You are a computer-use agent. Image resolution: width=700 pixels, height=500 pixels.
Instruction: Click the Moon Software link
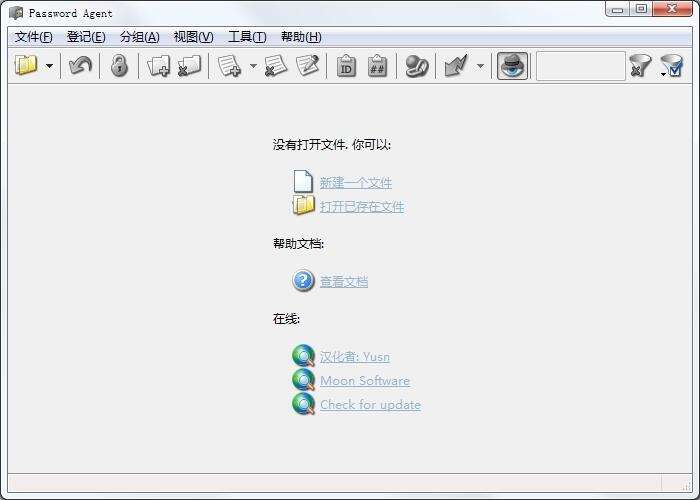[x=365, y=381]
